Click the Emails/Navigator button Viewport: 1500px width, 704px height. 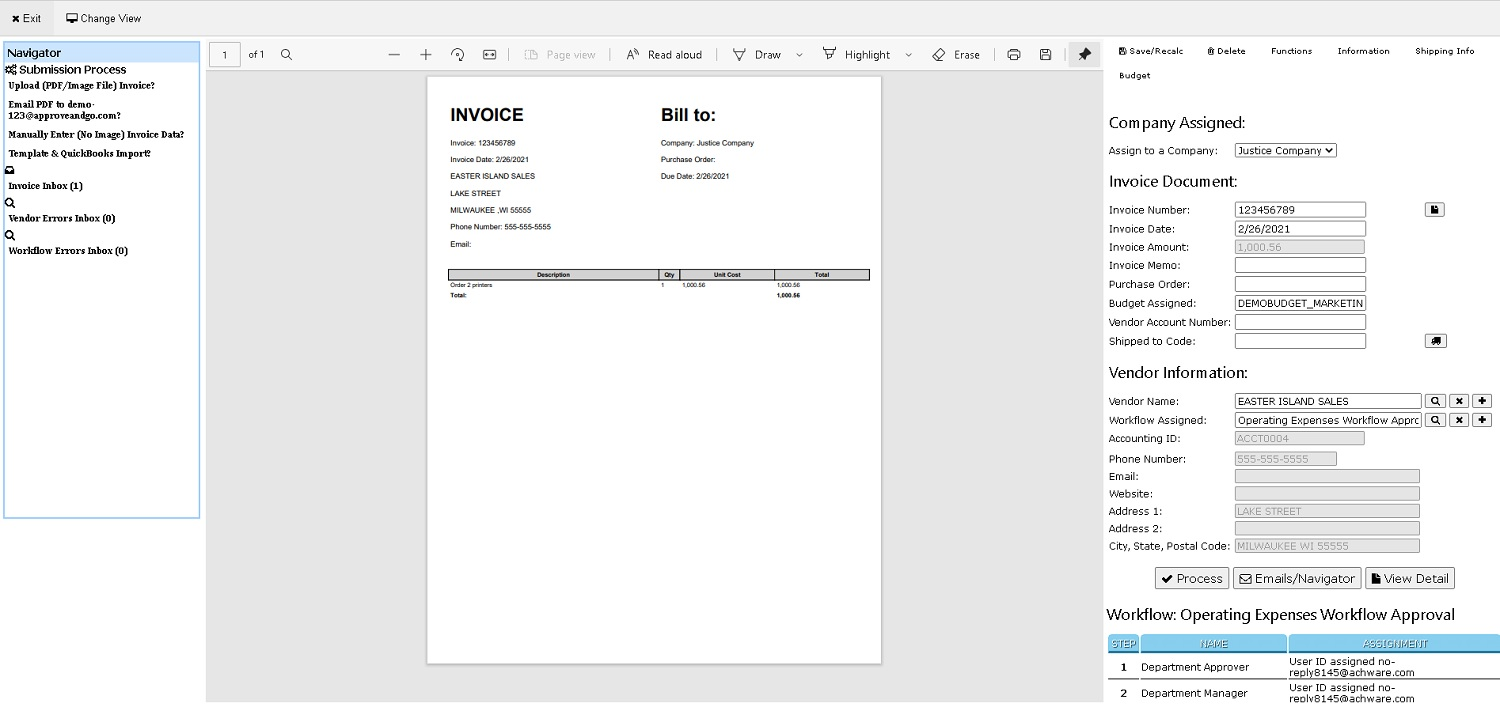[x=1297, y=579]
